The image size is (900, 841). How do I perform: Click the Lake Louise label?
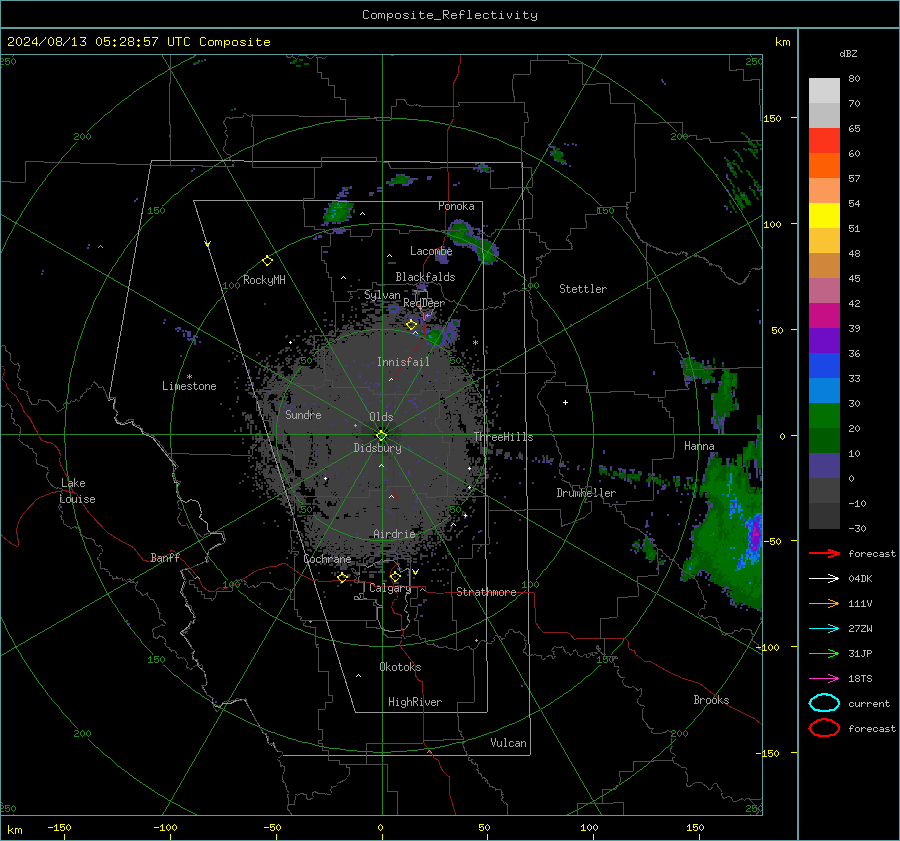coord(77,491)
